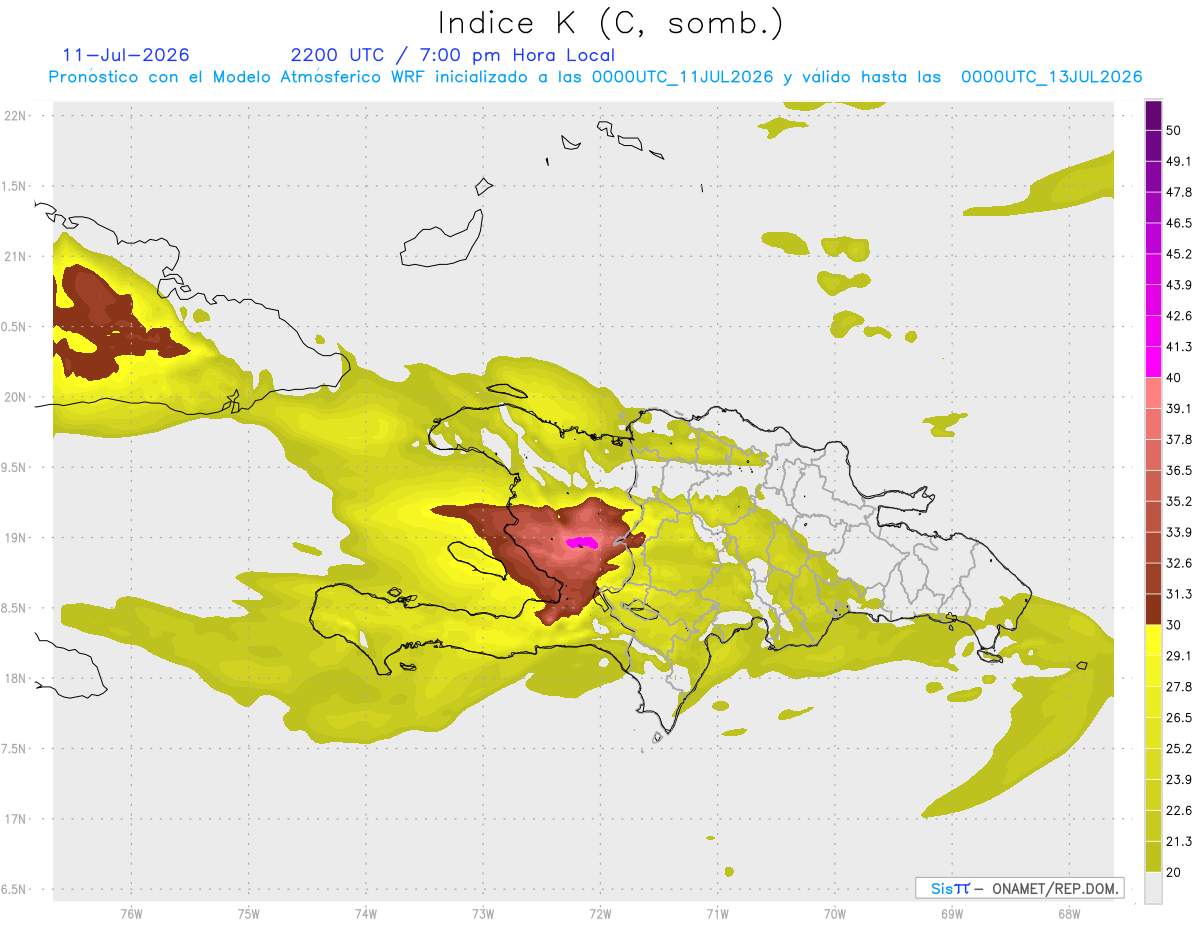Image resolution: width=1200 pixels, height=927 pixels.
Task: Click the color bar label "25.2"
Action: pyautogui.click(x=1179, y=748)
